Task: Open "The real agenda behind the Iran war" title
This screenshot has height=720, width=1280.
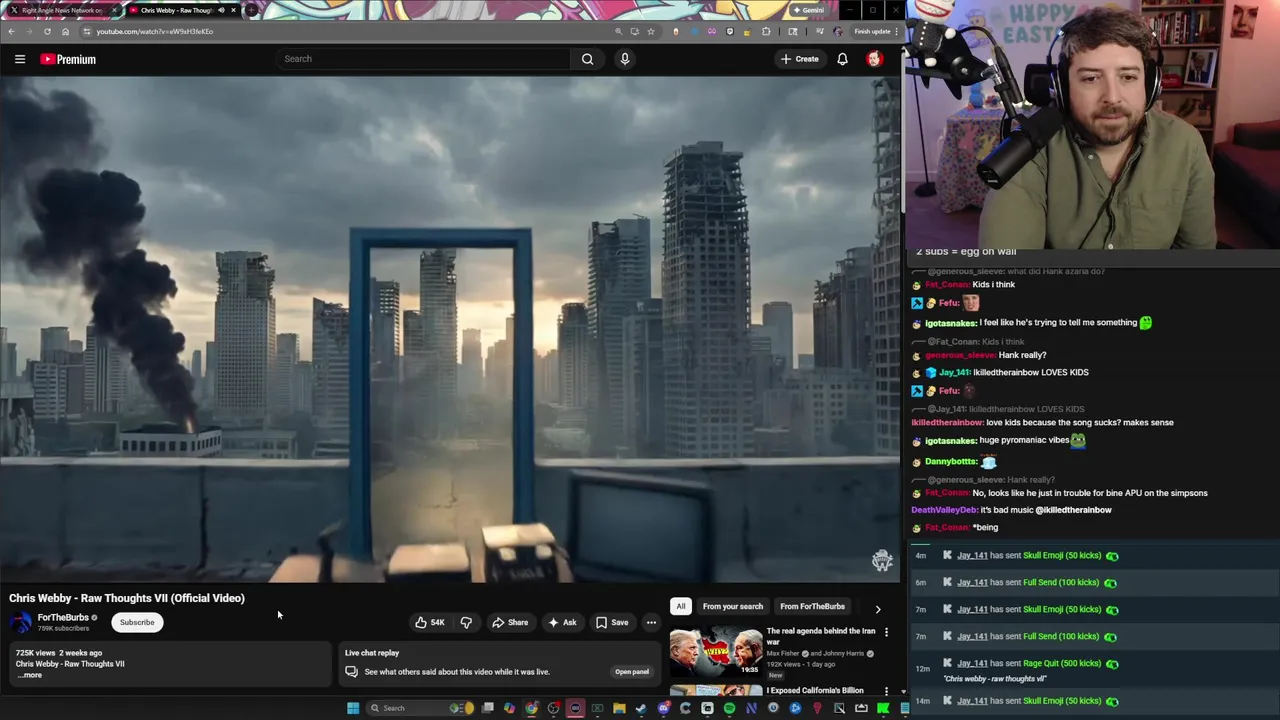Action: (x=821, y=636)
